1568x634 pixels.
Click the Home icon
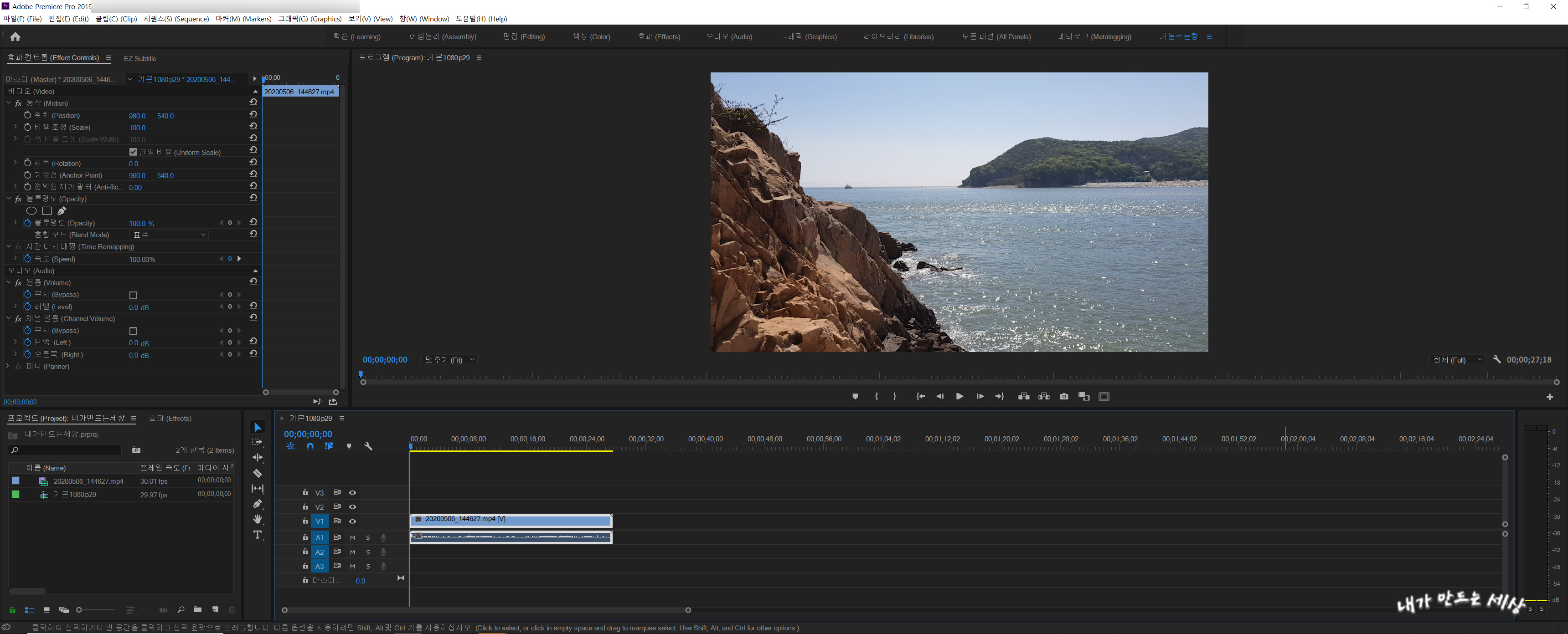coord(15,36)
